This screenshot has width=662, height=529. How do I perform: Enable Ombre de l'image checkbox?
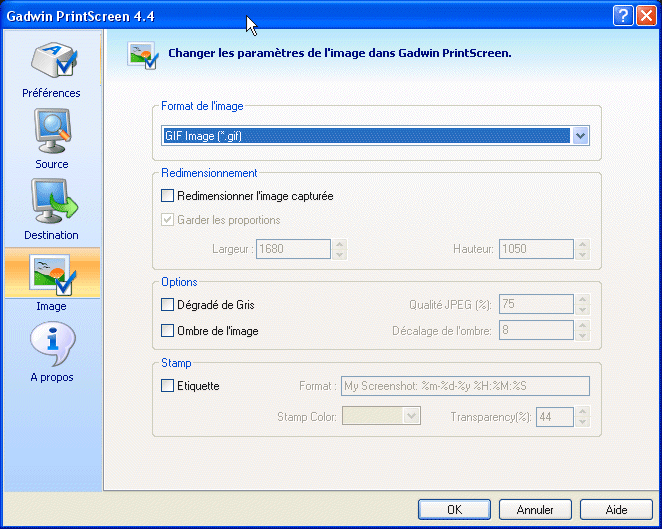click(167, 331)
